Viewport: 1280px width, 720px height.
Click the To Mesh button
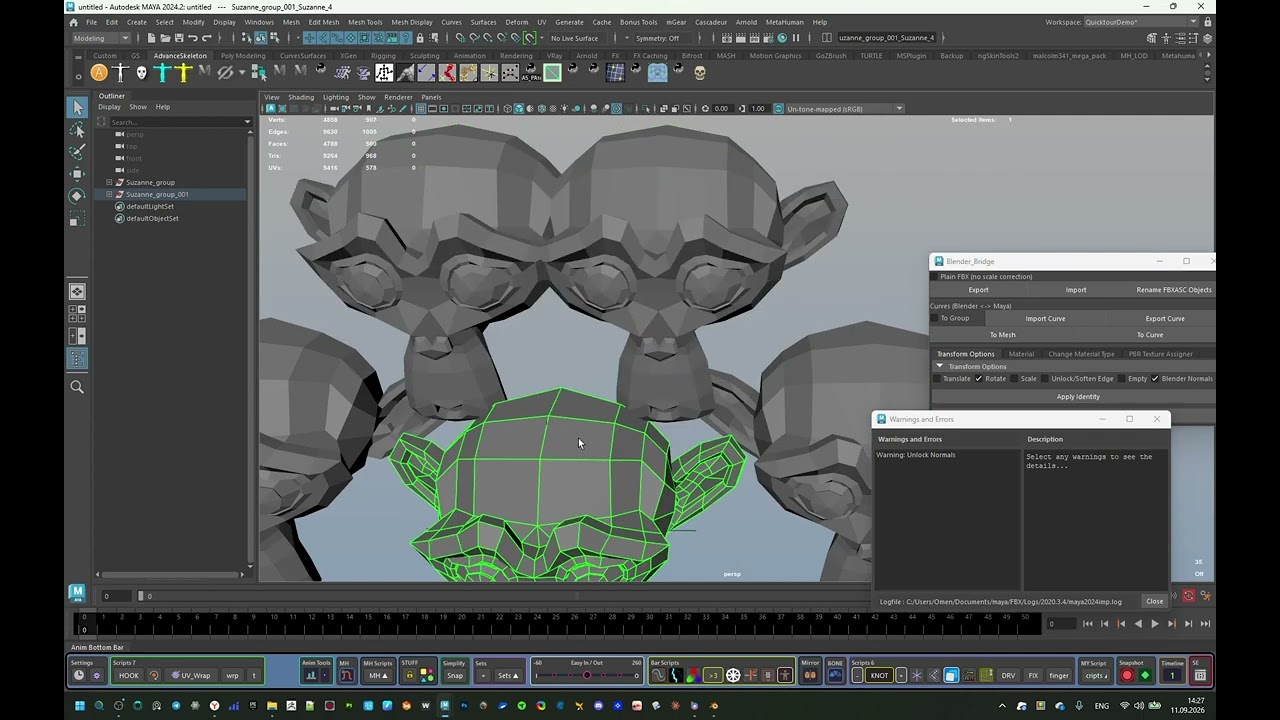[1002, 335]
